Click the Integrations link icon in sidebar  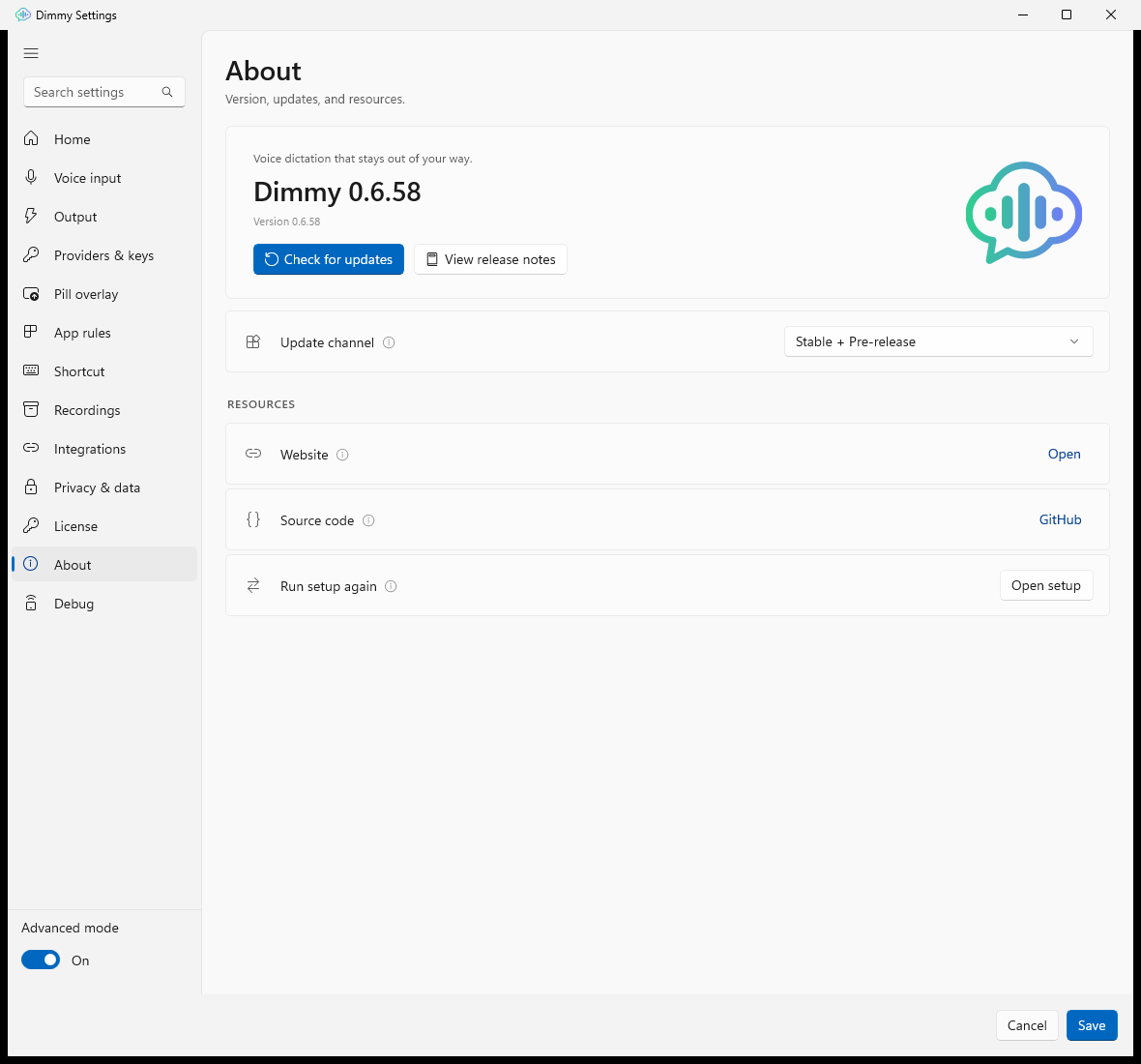tap(31, 448)
